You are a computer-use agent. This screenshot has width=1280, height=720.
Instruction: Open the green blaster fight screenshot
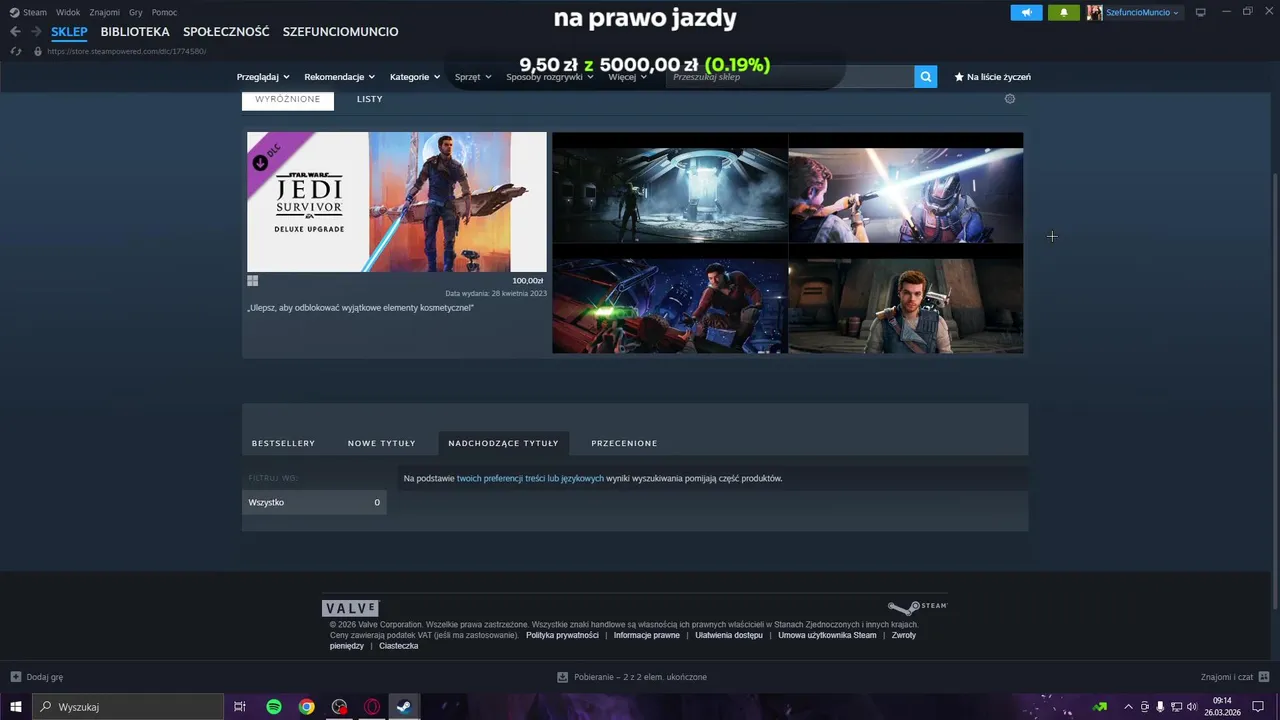pos(670,298)
